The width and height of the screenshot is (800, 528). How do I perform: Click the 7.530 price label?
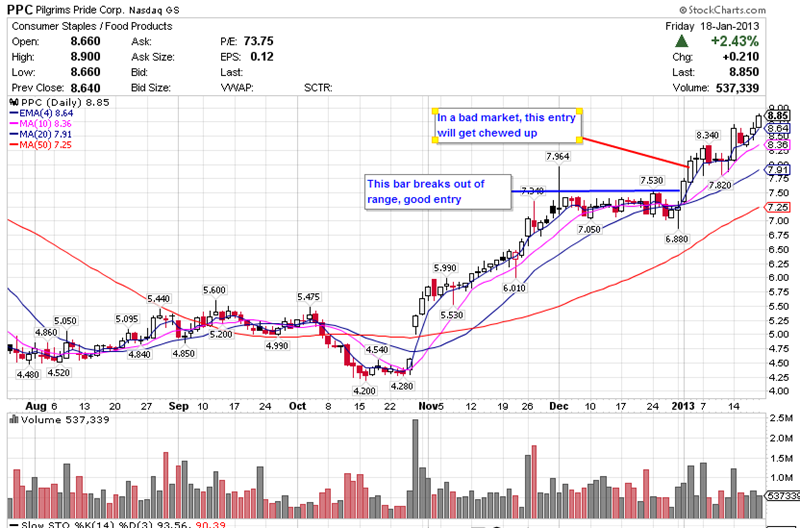(x=652, y=181)
